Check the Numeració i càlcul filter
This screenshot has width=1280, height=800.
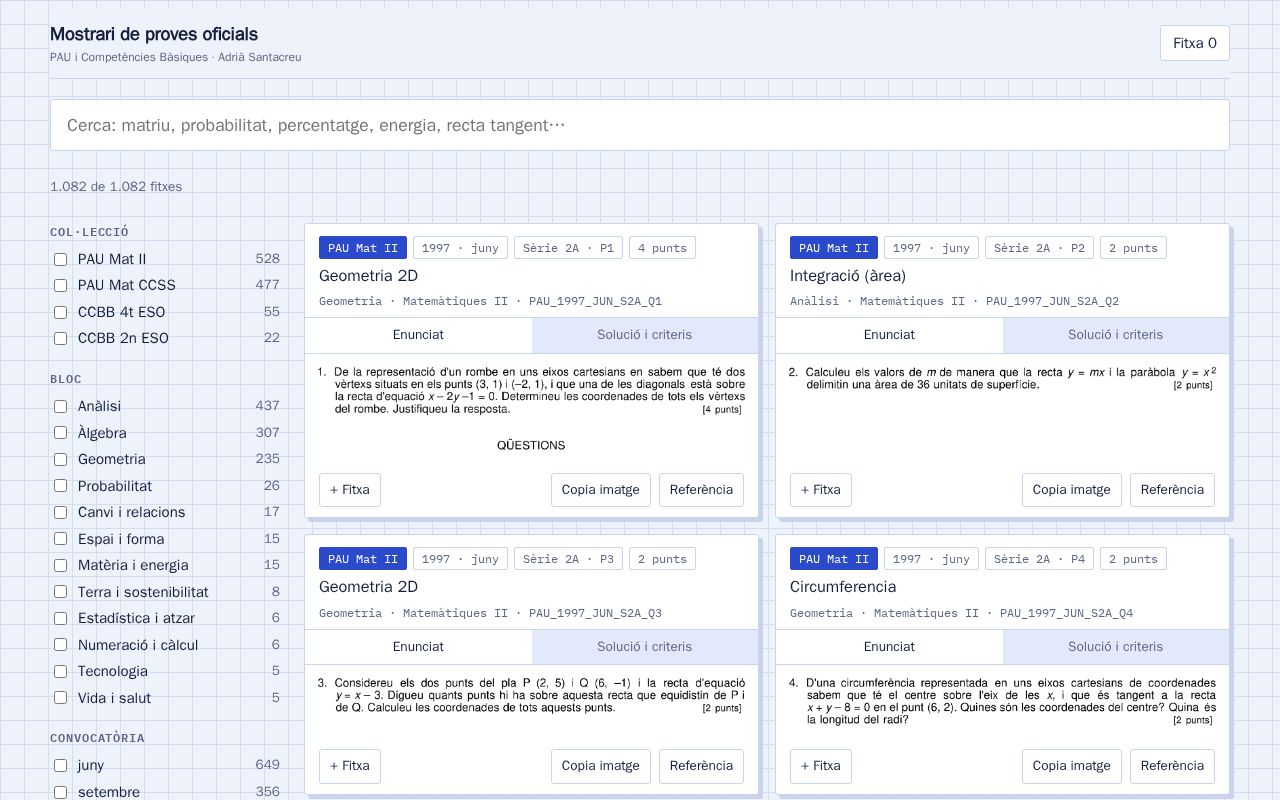click(x=60, y=645)
